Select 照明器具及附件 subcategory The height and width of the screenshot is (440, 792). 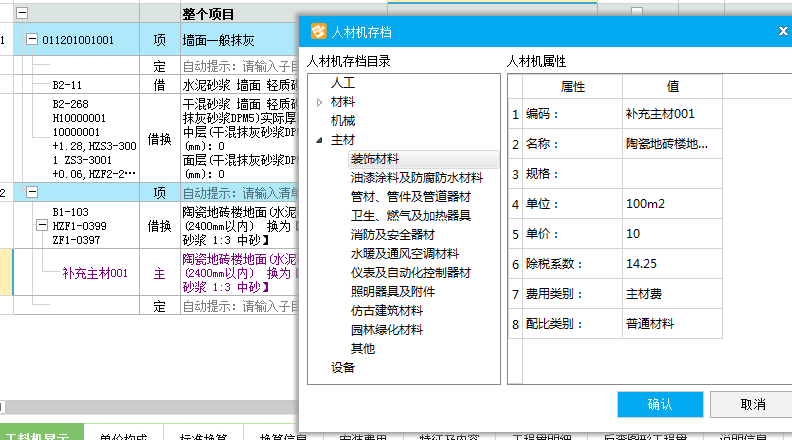[392, 291]
